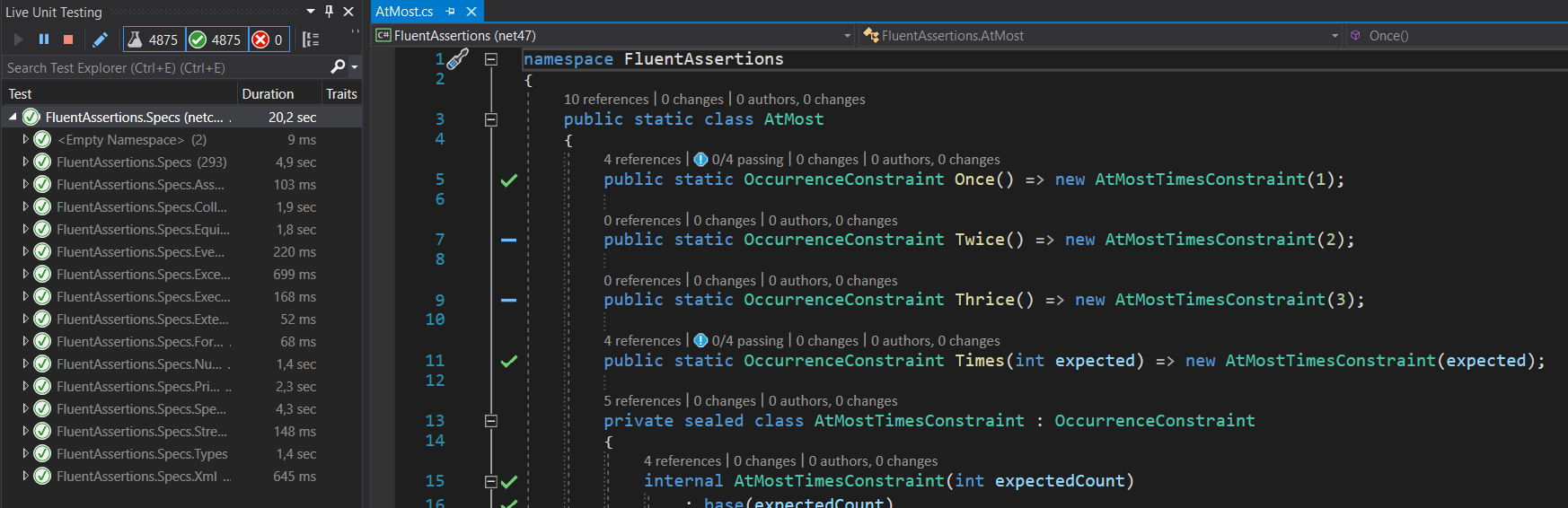Click passed icon of FluentAssertions.Specs.For... row
This screenshot has height=508, width=1568.
[42, 341]
